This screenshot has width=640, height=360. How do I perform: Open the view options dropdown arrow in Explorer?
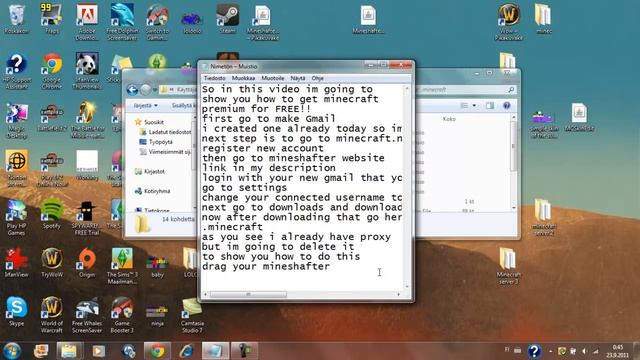click(474, 105)
